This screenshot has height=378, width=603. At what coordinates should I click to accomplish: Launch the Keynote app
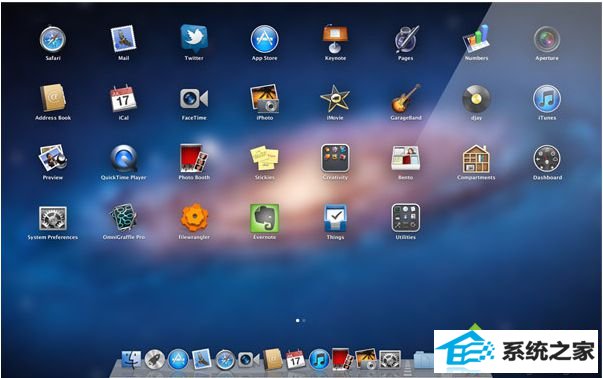tap(335, 39)
